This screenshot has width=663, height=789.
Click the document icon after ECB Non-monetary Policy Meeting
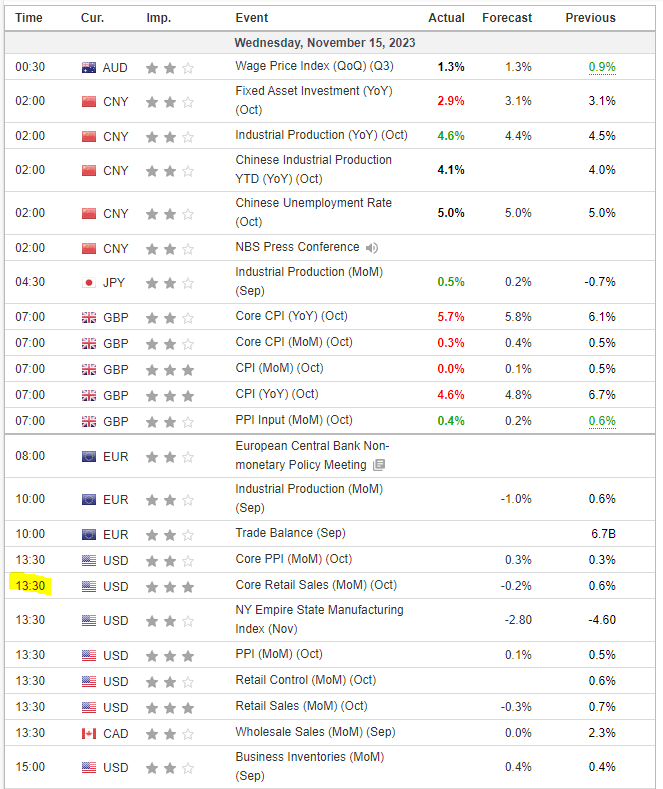tap(379, 466)
